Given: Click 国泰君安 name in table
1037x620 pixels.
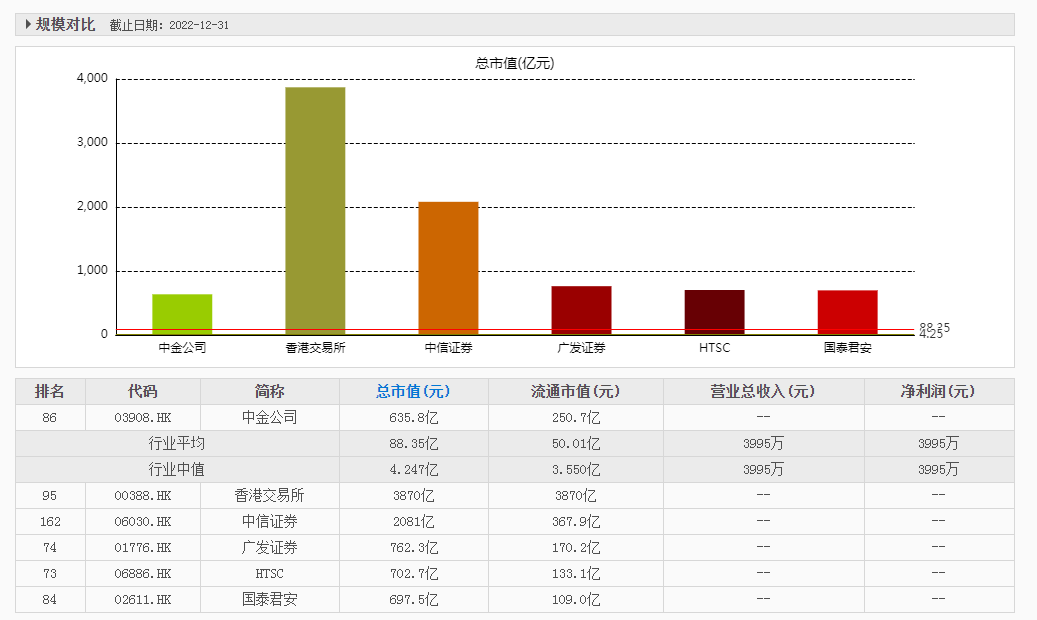Looking at the screenshot, I should 269,599.
